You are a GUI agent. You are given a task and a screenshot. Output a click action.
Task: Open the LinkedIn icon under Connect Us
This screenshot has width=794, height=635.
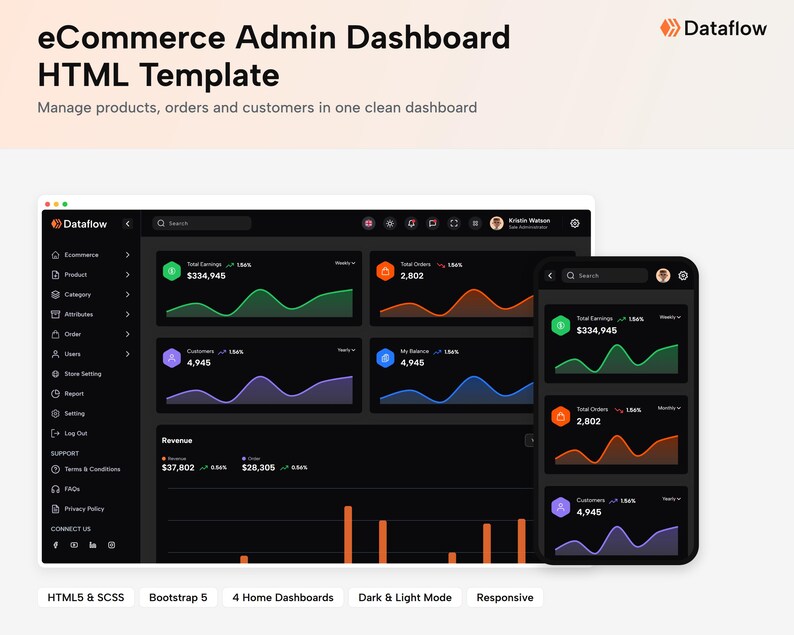click(x=93, y=545)
